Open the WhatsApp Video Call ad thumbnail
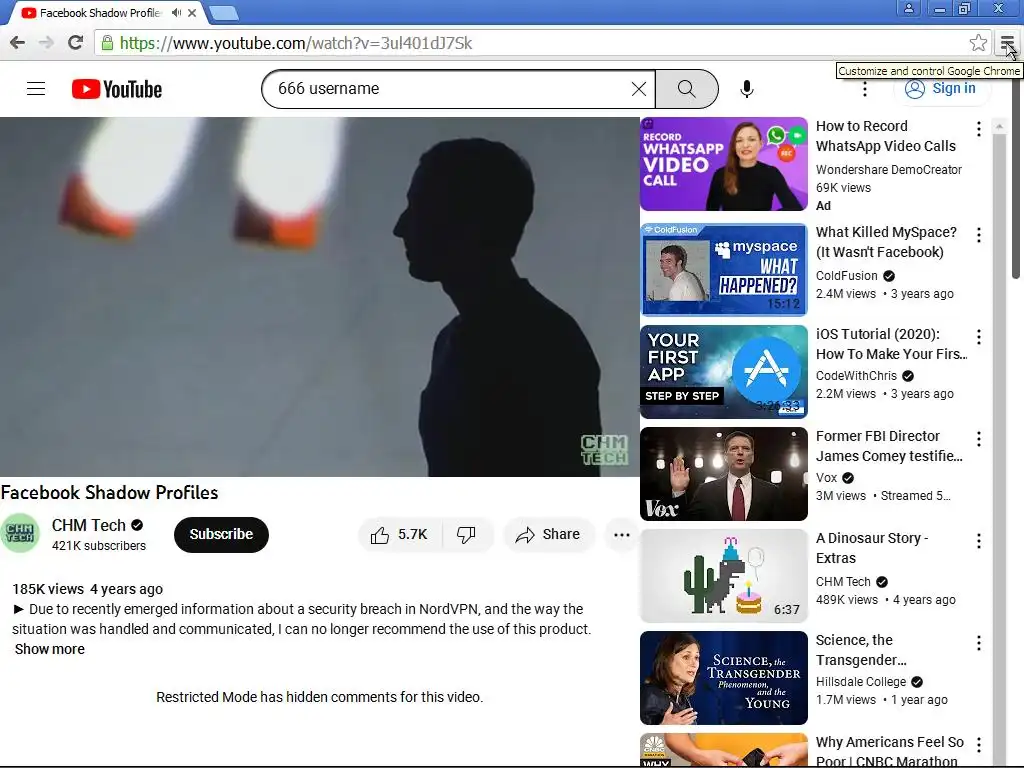Viewport: 1024px width, 768px height. pyautogui.click(x=724, y=164)
